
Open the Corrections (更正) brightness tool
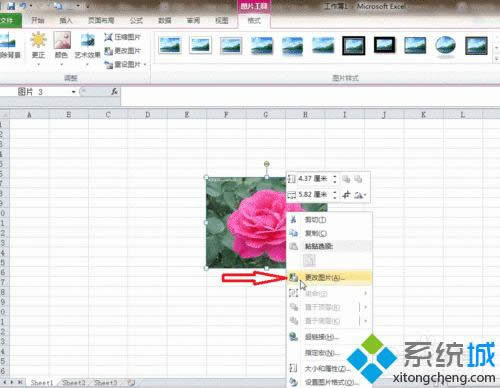point(38,46)
